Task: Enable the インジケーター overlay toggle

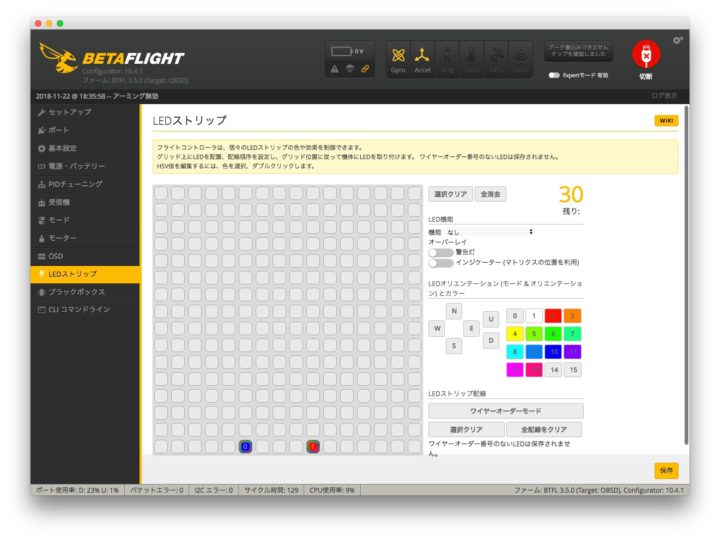Action: tap(439, 263)
